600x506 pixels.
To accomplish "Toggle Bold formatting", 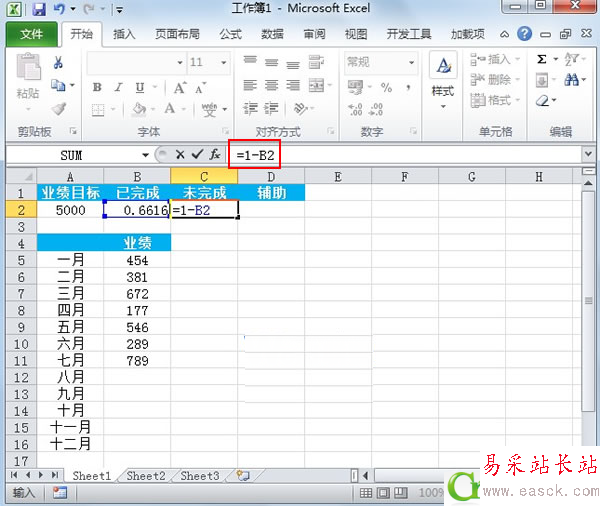I will (x=97, y=88).
